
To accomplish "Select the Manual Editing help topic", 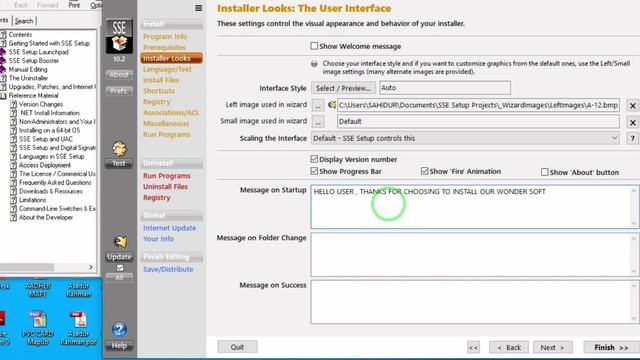I will coord(28,69).
